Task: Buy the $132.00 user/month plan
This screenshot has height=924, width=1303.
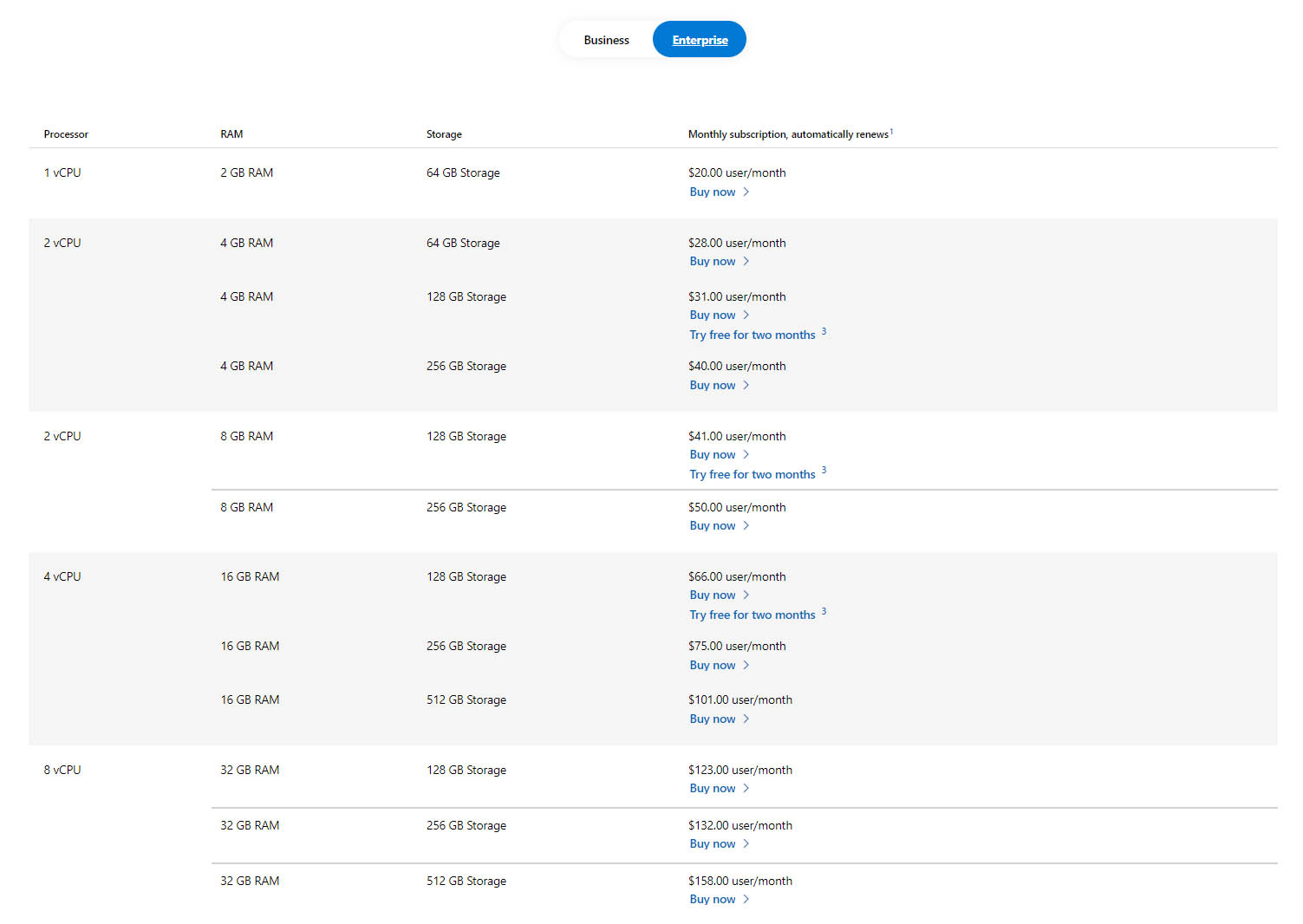Action: tap(713, 843)
